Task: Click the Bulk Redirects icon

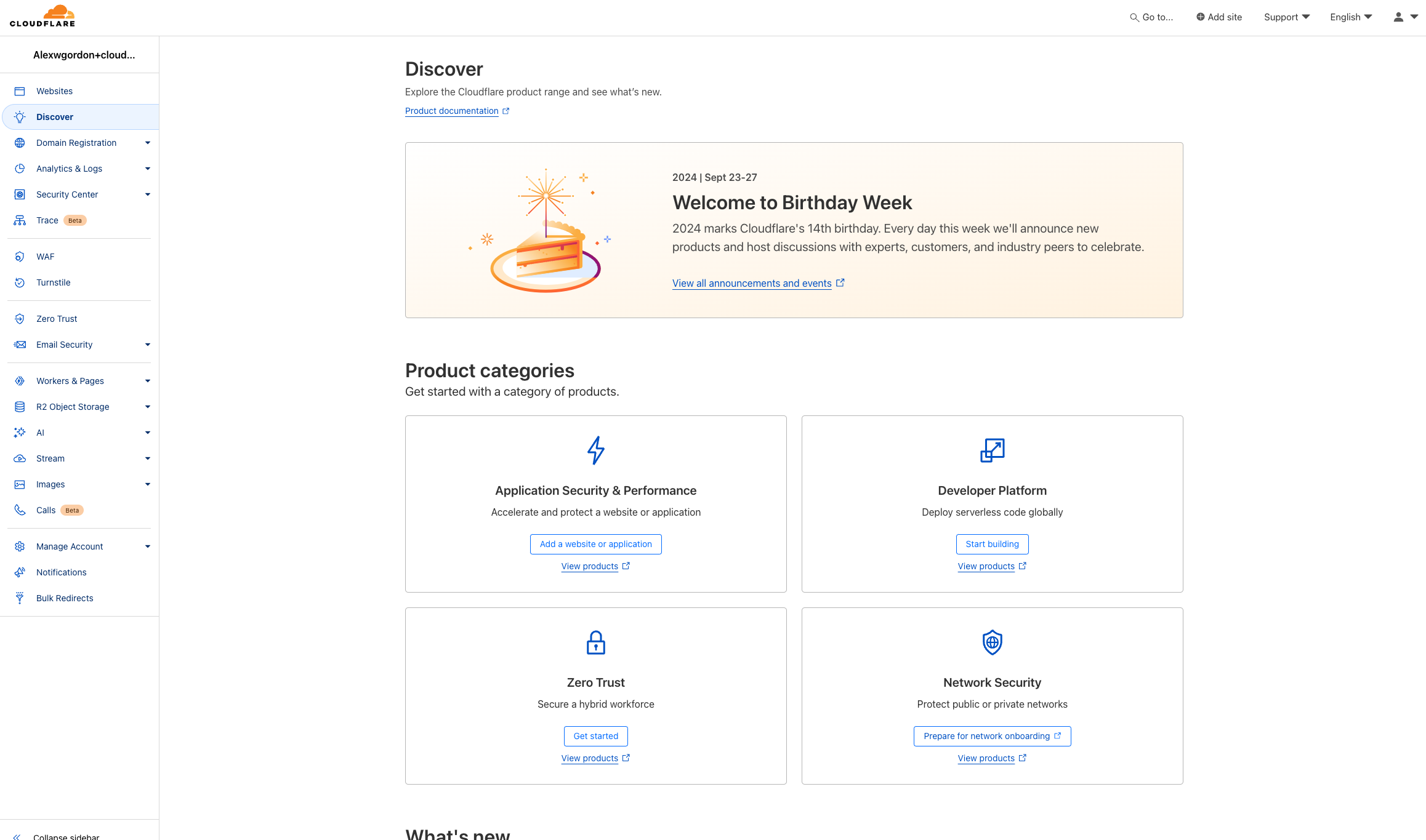Action: click(x=20, y=598)
